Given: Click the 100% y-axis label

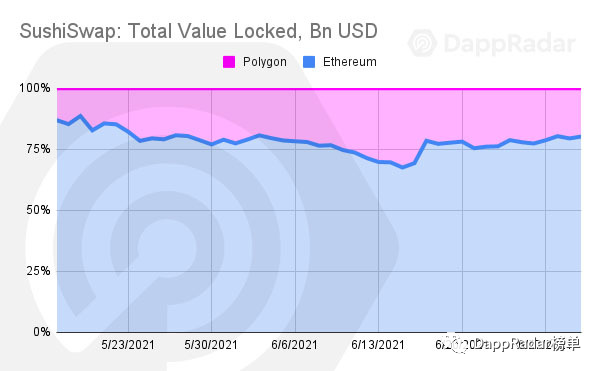Looking at the screenshot, I should click(35, 88).
